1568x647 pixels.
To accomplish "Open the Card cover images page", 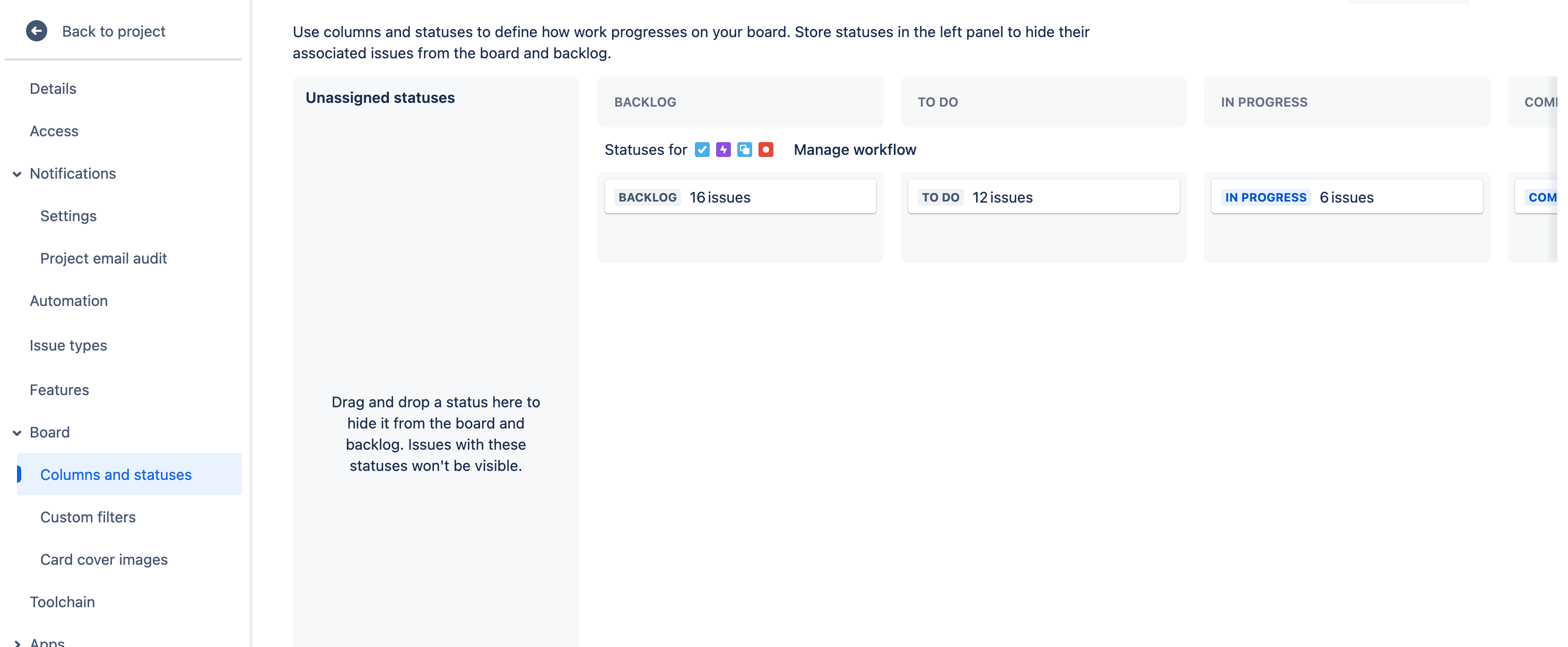I will [x=104, y=559].
